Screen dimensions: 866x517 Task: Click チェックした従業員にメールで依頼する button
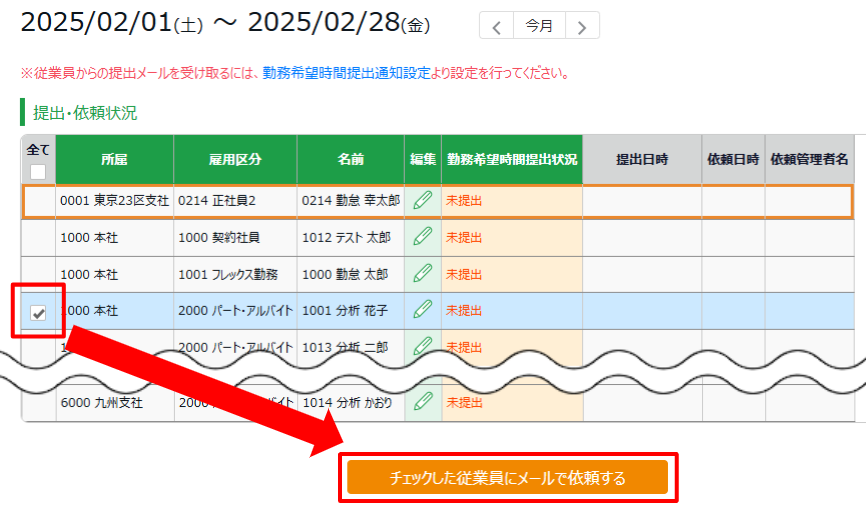[x=507, y=478]
